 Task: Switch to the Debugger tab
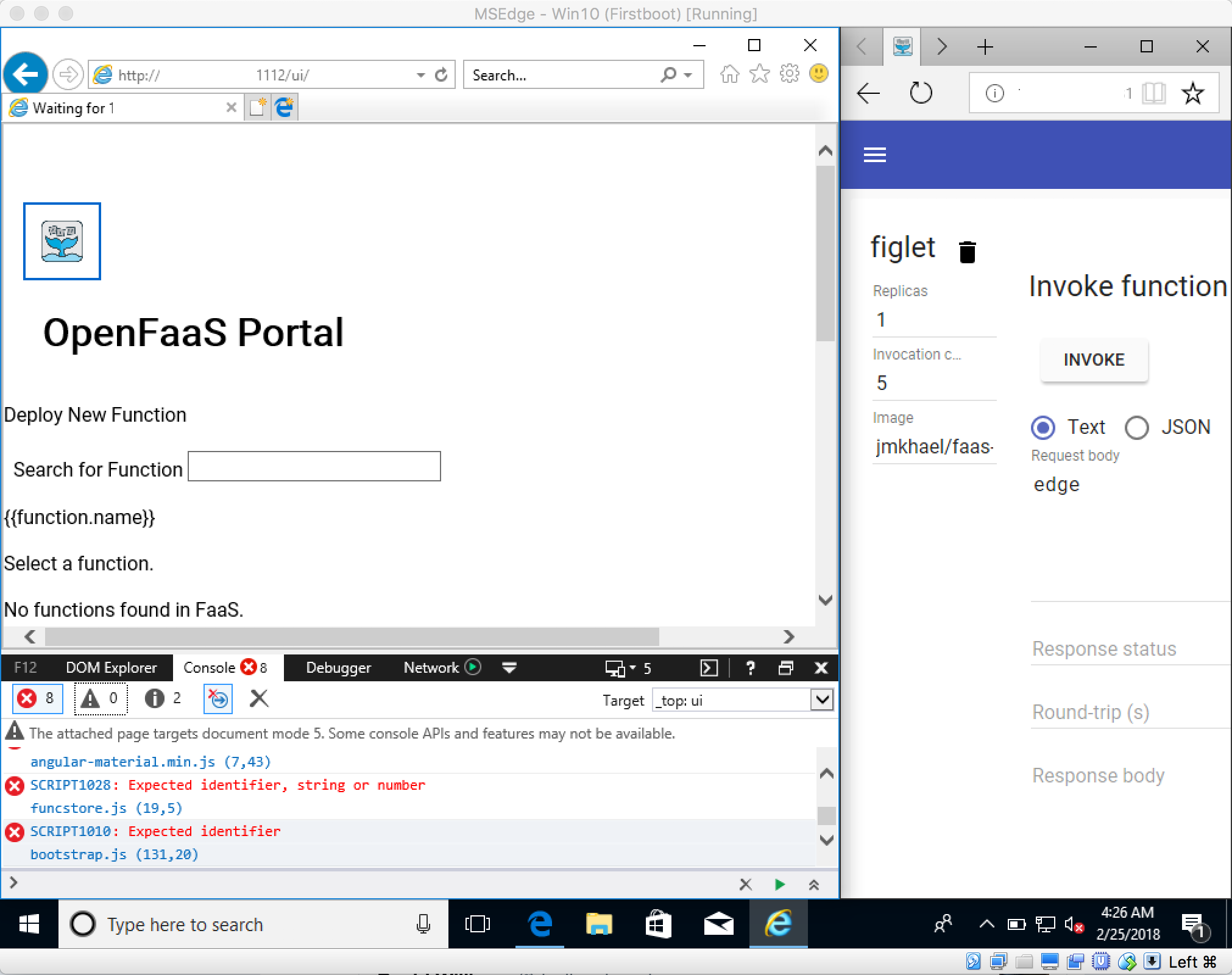pos(339,667)
